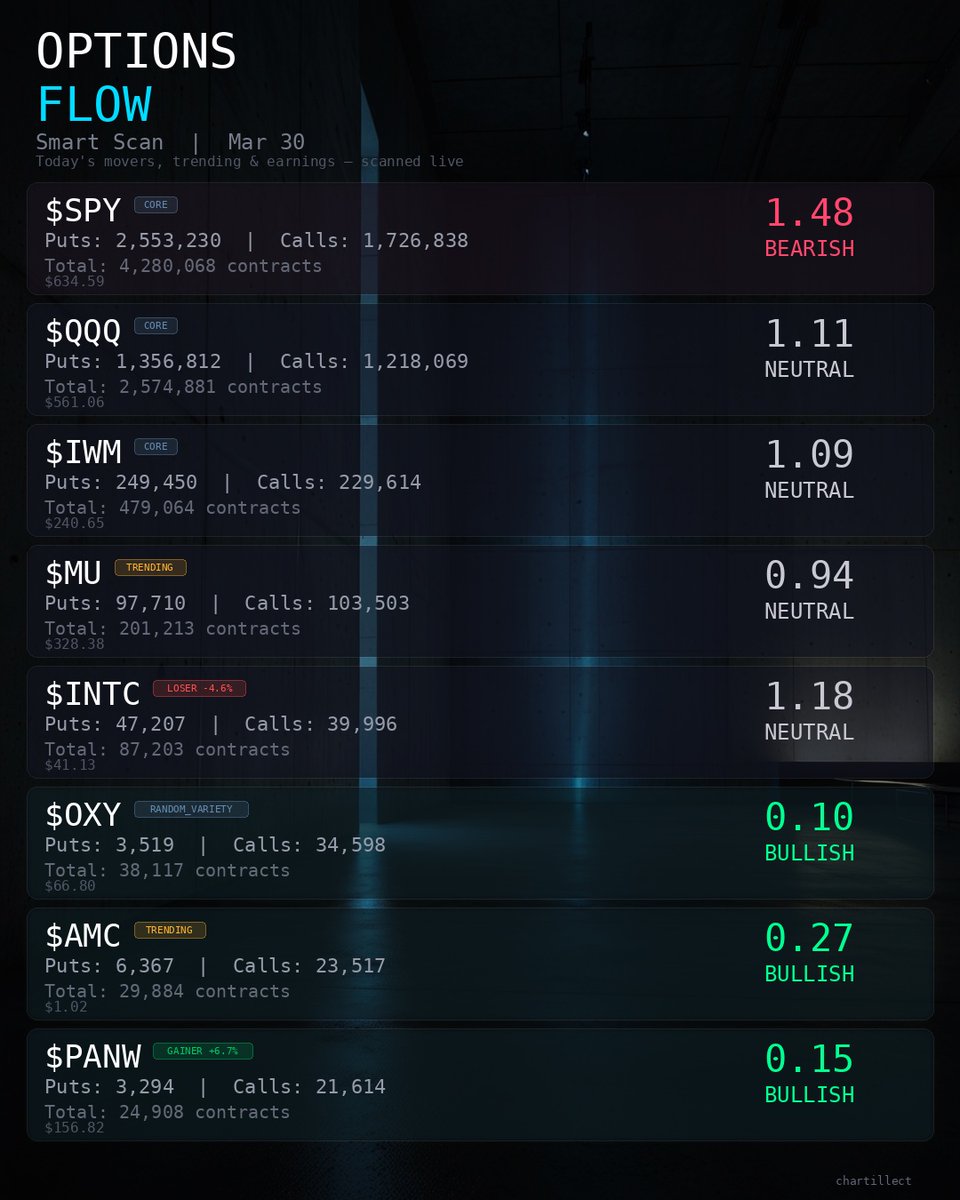Click the 0.10 BULLISH ratio
Screen dimensions: 960x1200
[809, 832]
